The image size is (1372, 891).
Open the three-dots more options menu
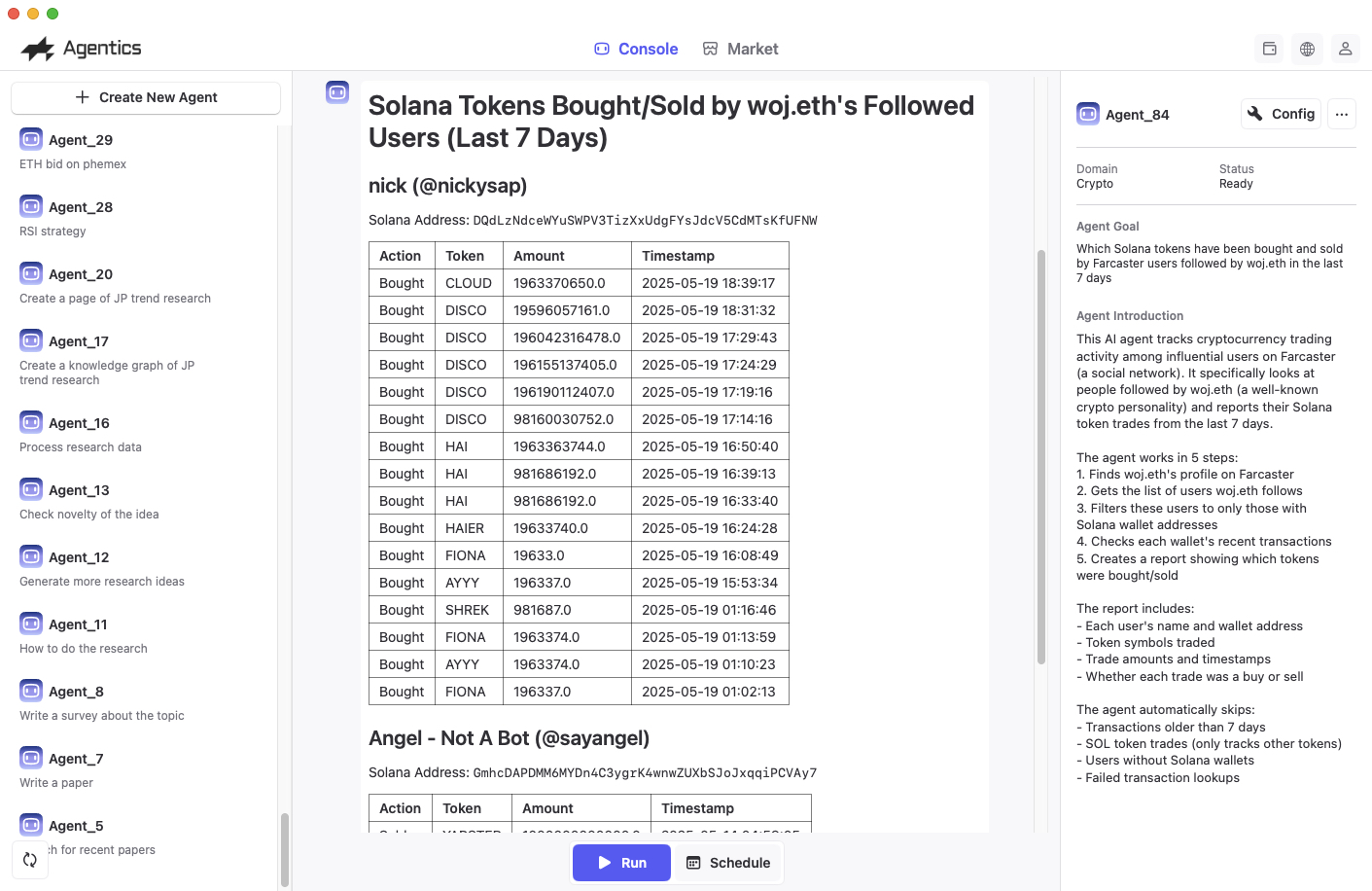[1342, 114]
